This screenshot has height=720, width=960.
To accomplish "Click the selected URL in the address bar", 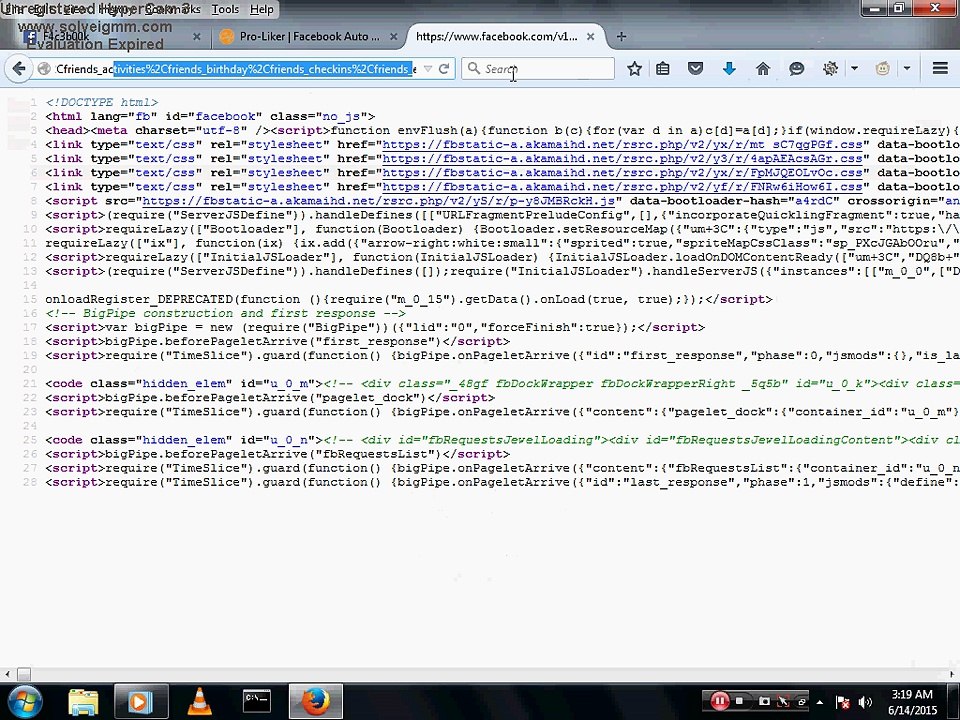I will click(264, 69).
